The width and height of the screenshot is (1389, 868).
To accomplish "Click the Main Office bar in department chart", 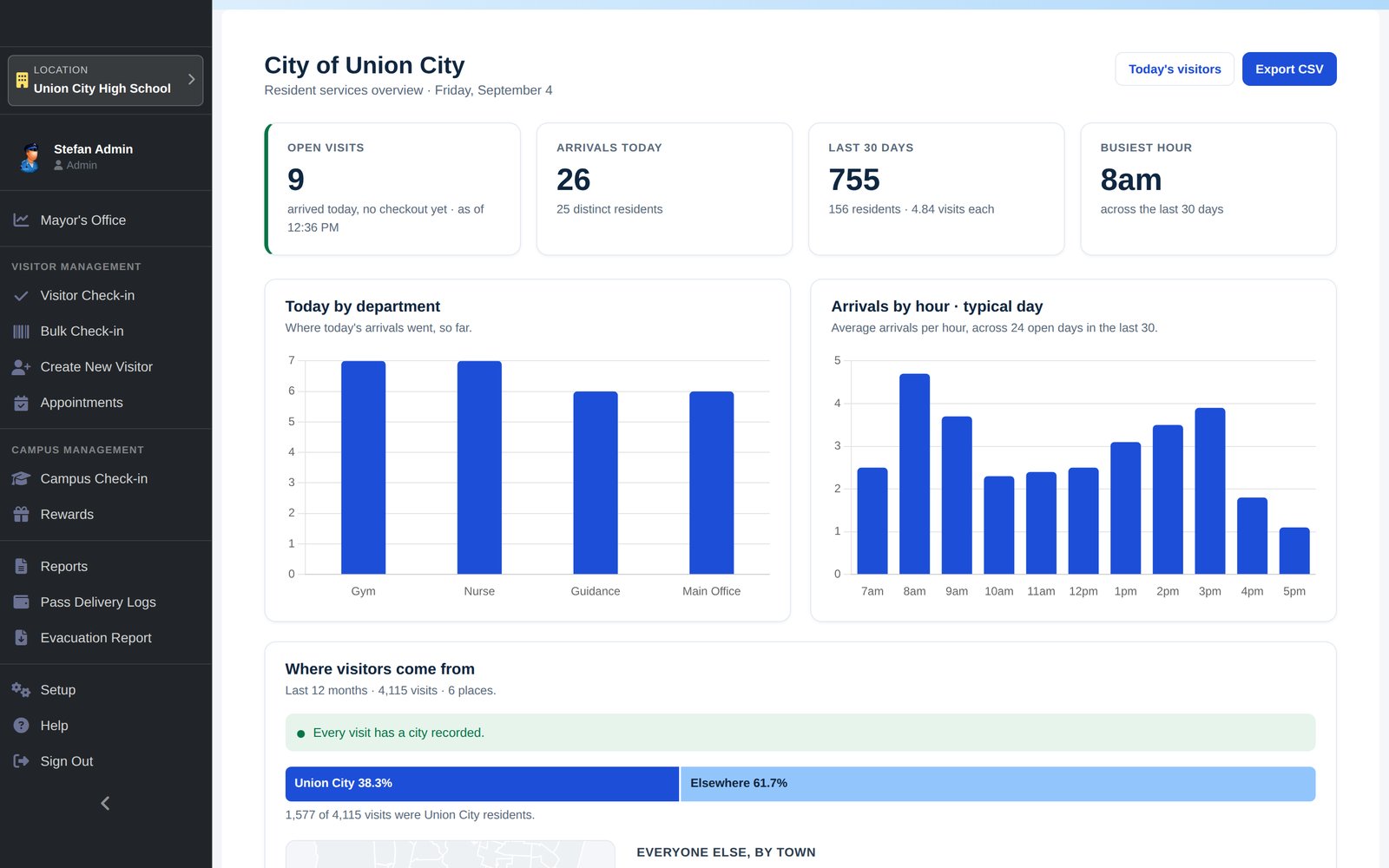I will (x=712, y=483).
